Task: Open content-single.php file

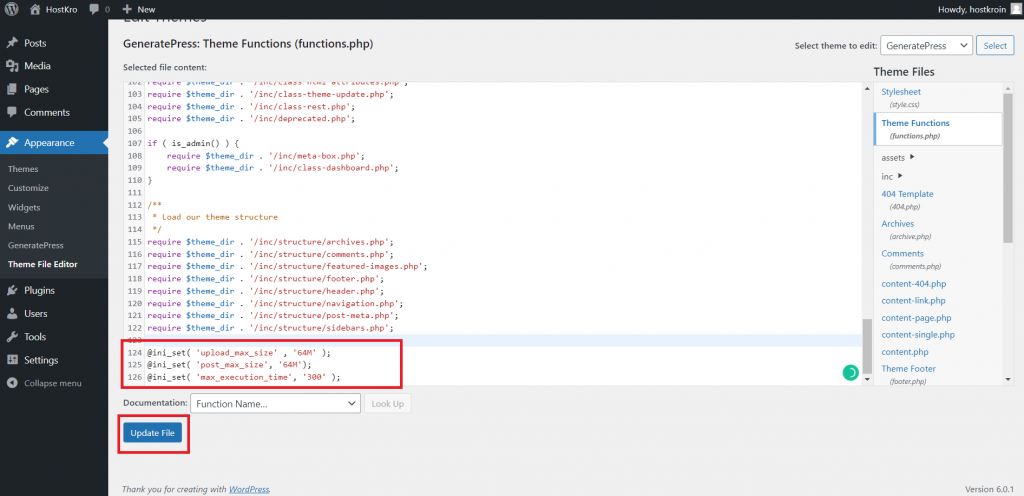Action: tap(918, 335)
